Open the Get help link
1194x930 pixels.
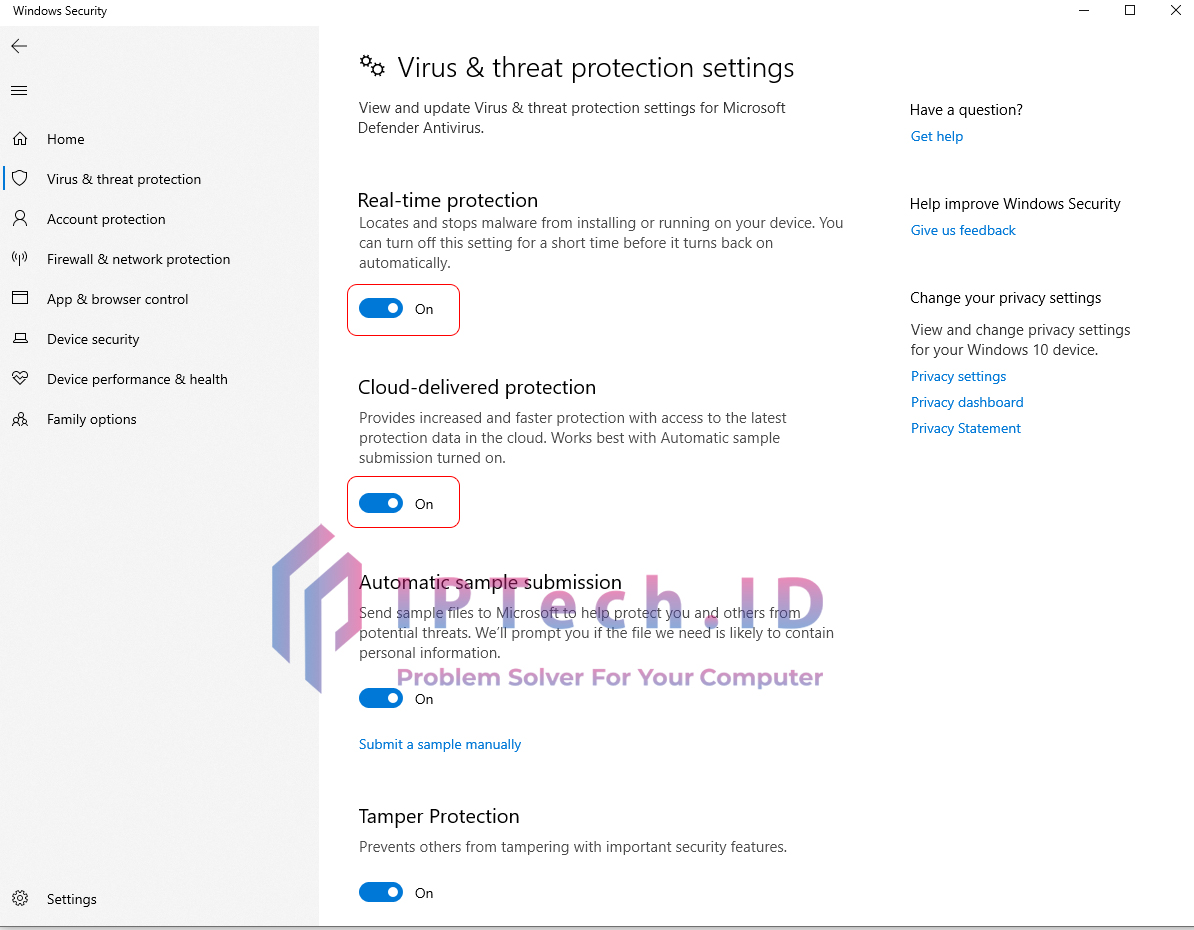937,136
